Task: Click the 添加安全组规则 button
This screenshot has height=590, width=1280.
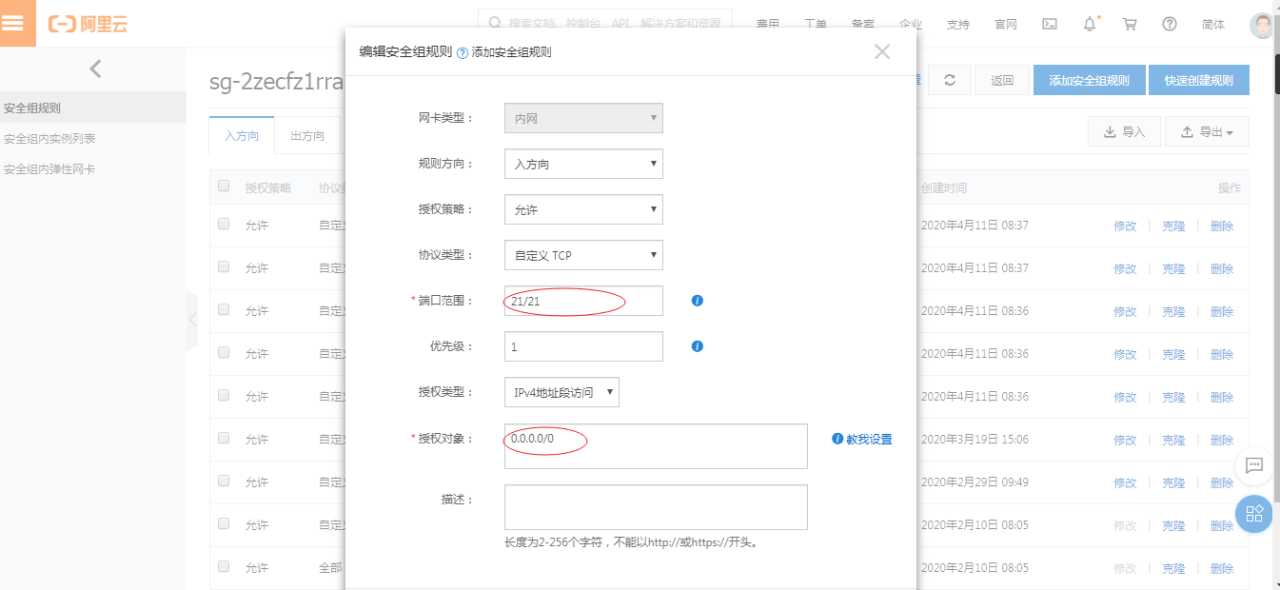Action: point(1089,79)
